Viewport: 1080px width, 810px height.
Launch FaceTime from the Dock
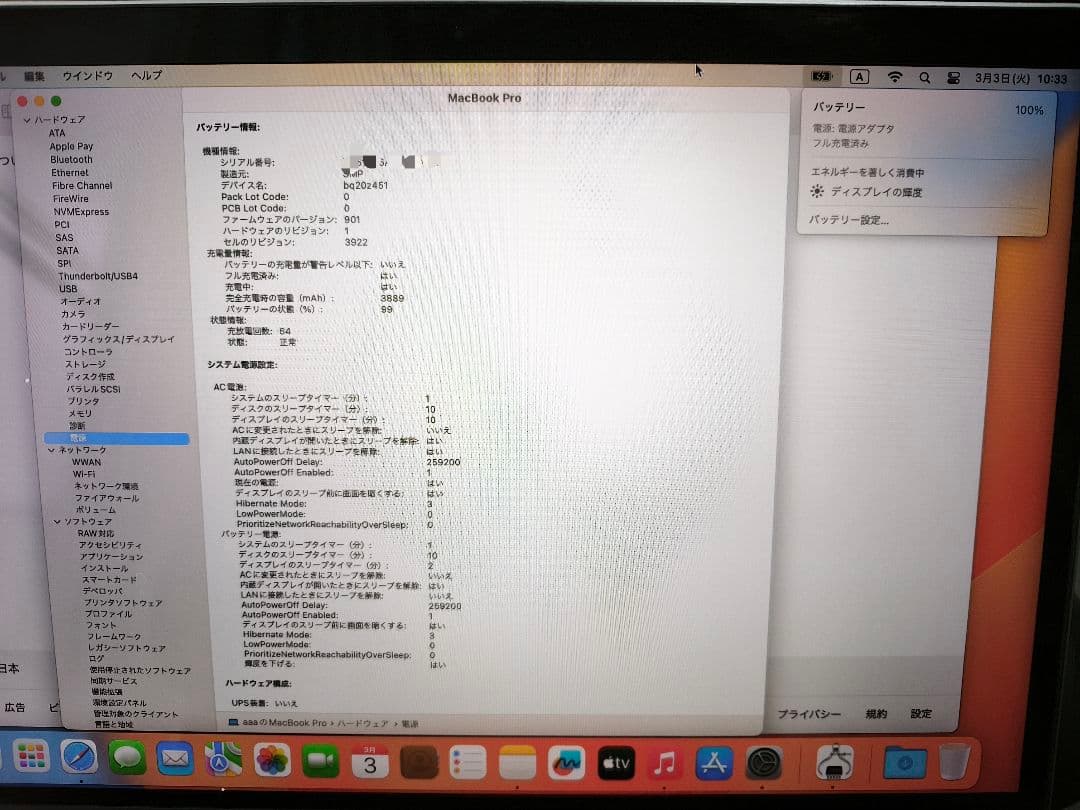point(320,761)
